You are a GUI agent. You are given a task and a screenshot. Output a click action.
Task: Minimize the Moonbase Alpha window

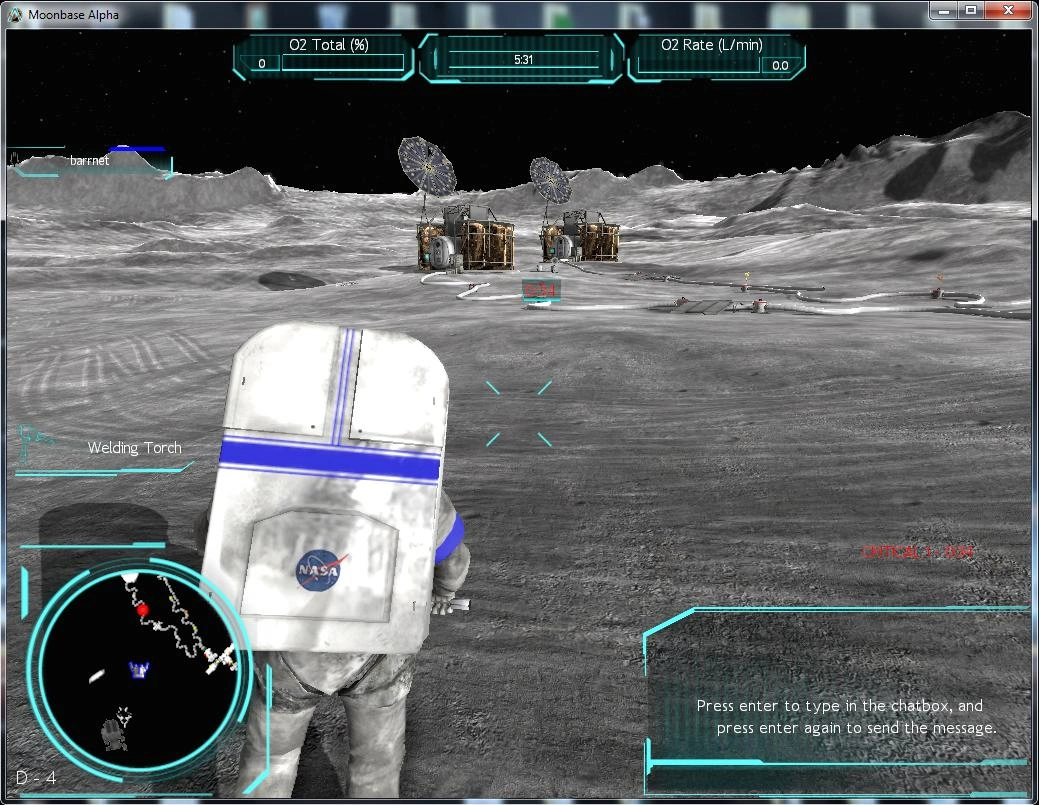tap(944, 11)
